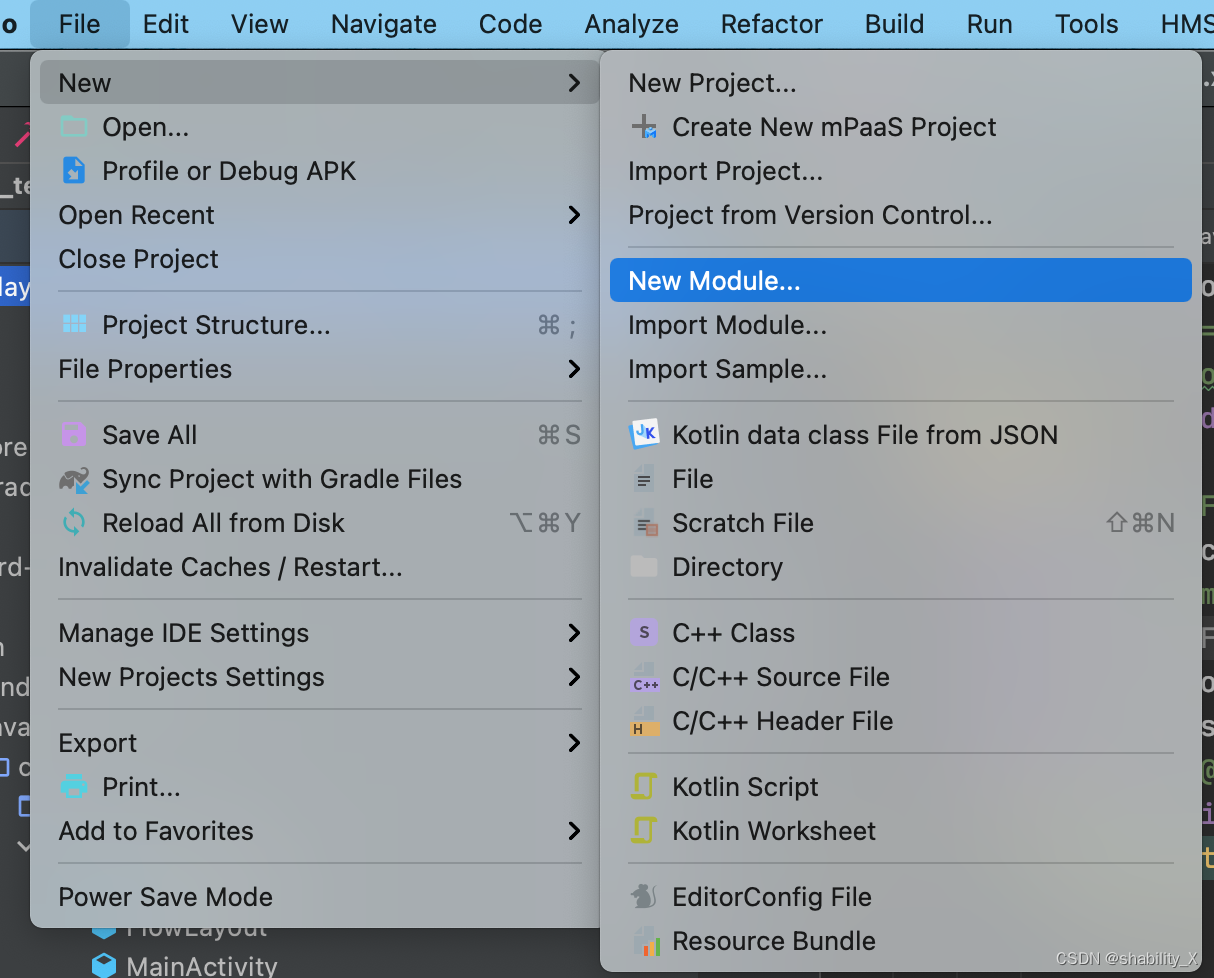1214x978 pixels.
Task: Click the Save All floppy icon
Action: [74, 435]
